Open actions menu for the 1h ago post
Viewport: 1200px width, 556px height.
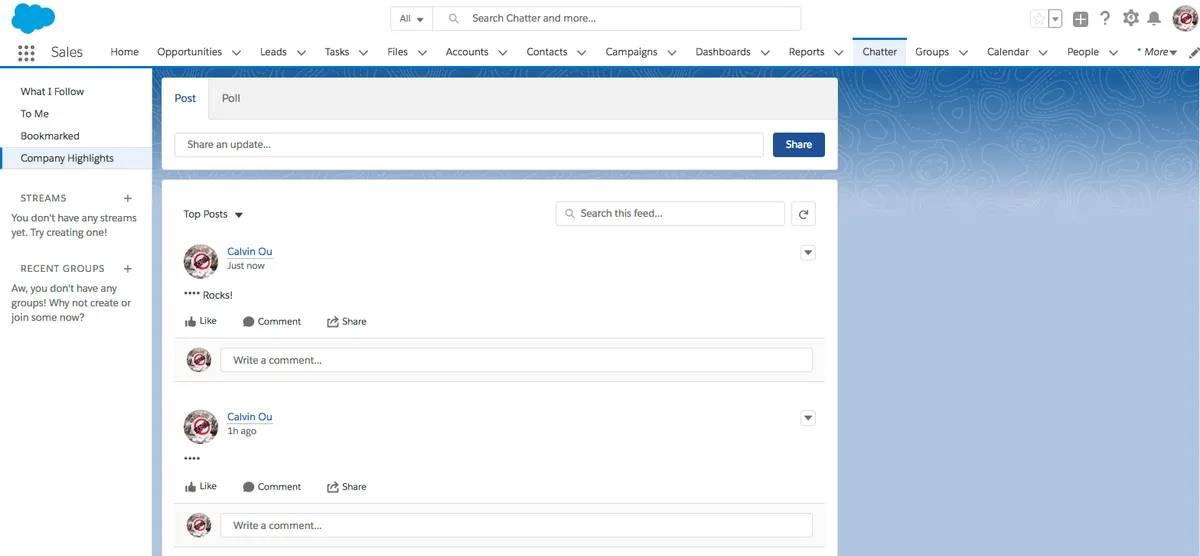coord(809,418)
